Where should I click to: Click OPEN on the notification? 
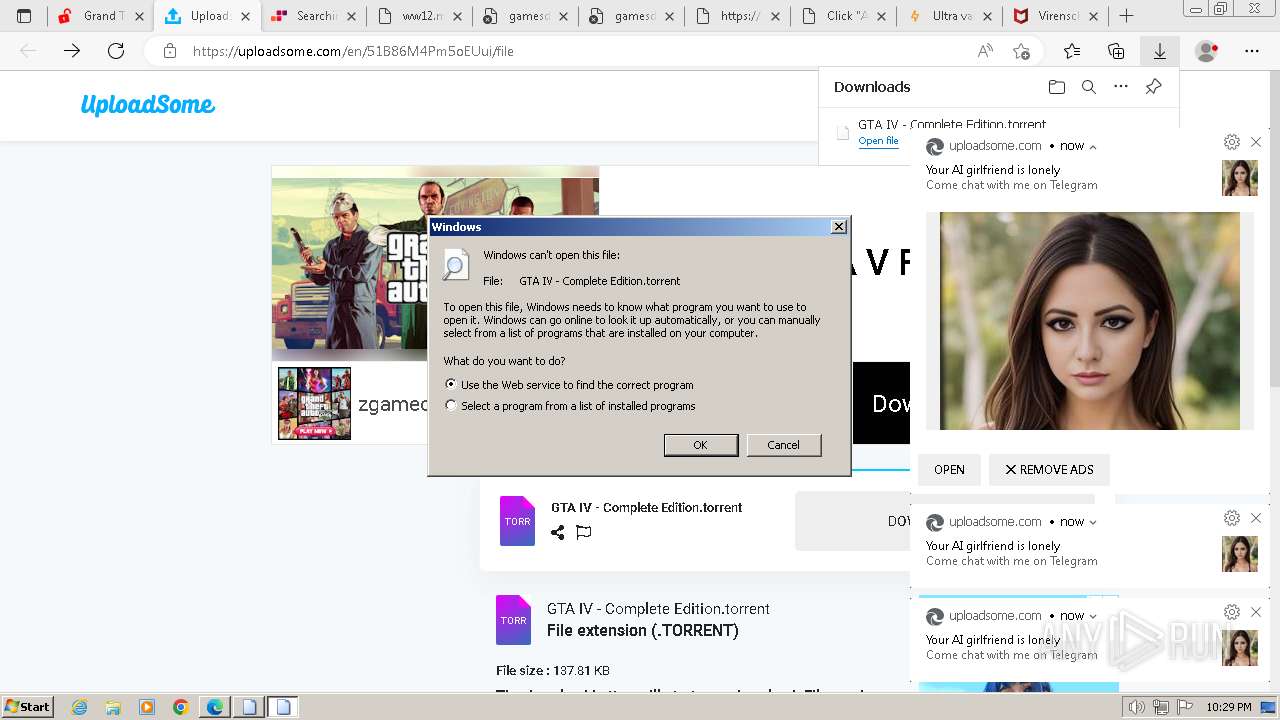point(949,469)
